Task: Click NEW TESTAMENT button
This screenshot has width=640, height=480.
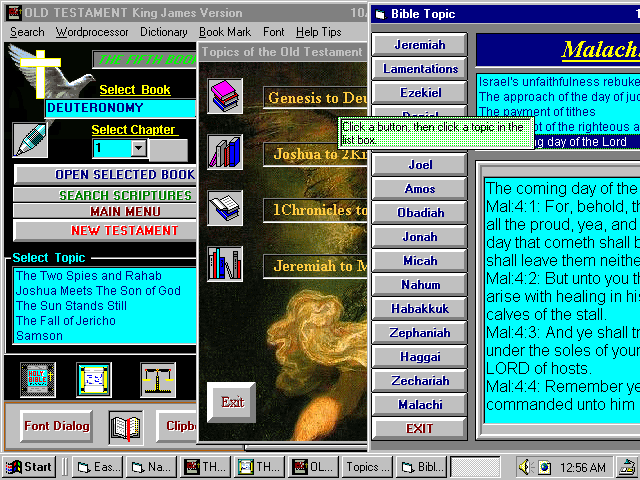Action: (x=105, y=231)
